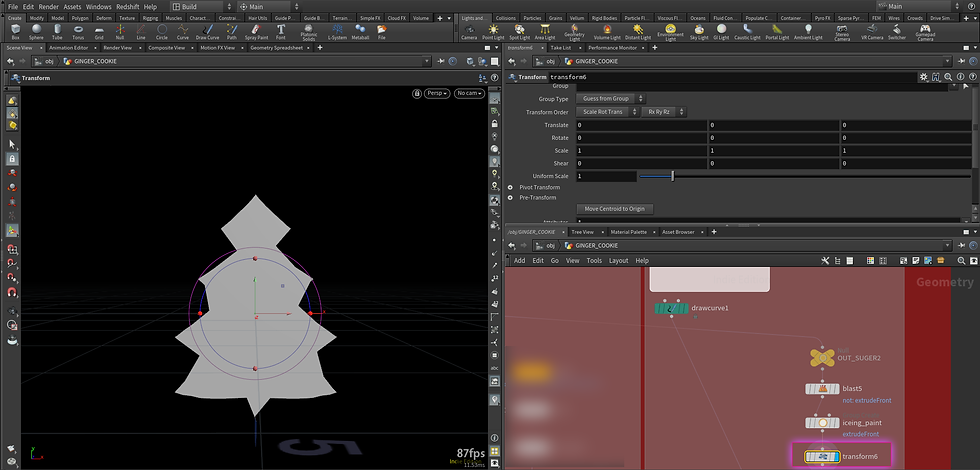Open the Material Palette tab

pos(628,232)
